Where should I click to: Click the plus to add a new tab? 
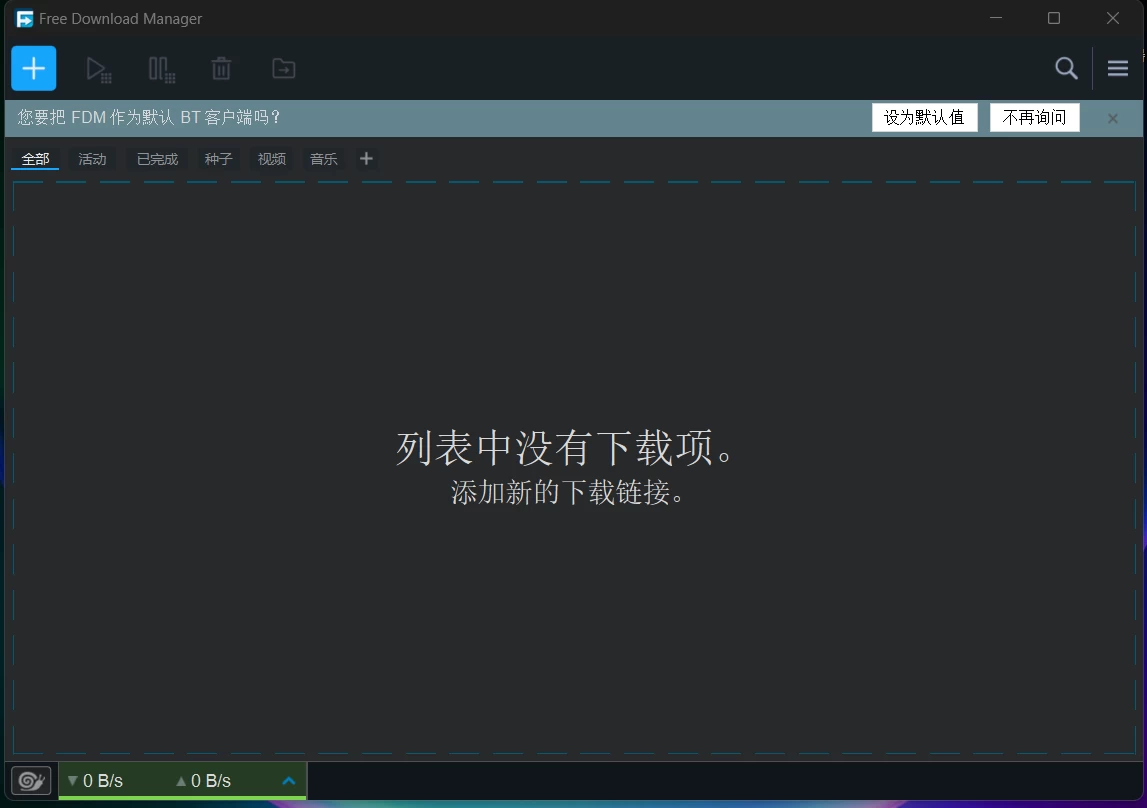click(366, 158)
